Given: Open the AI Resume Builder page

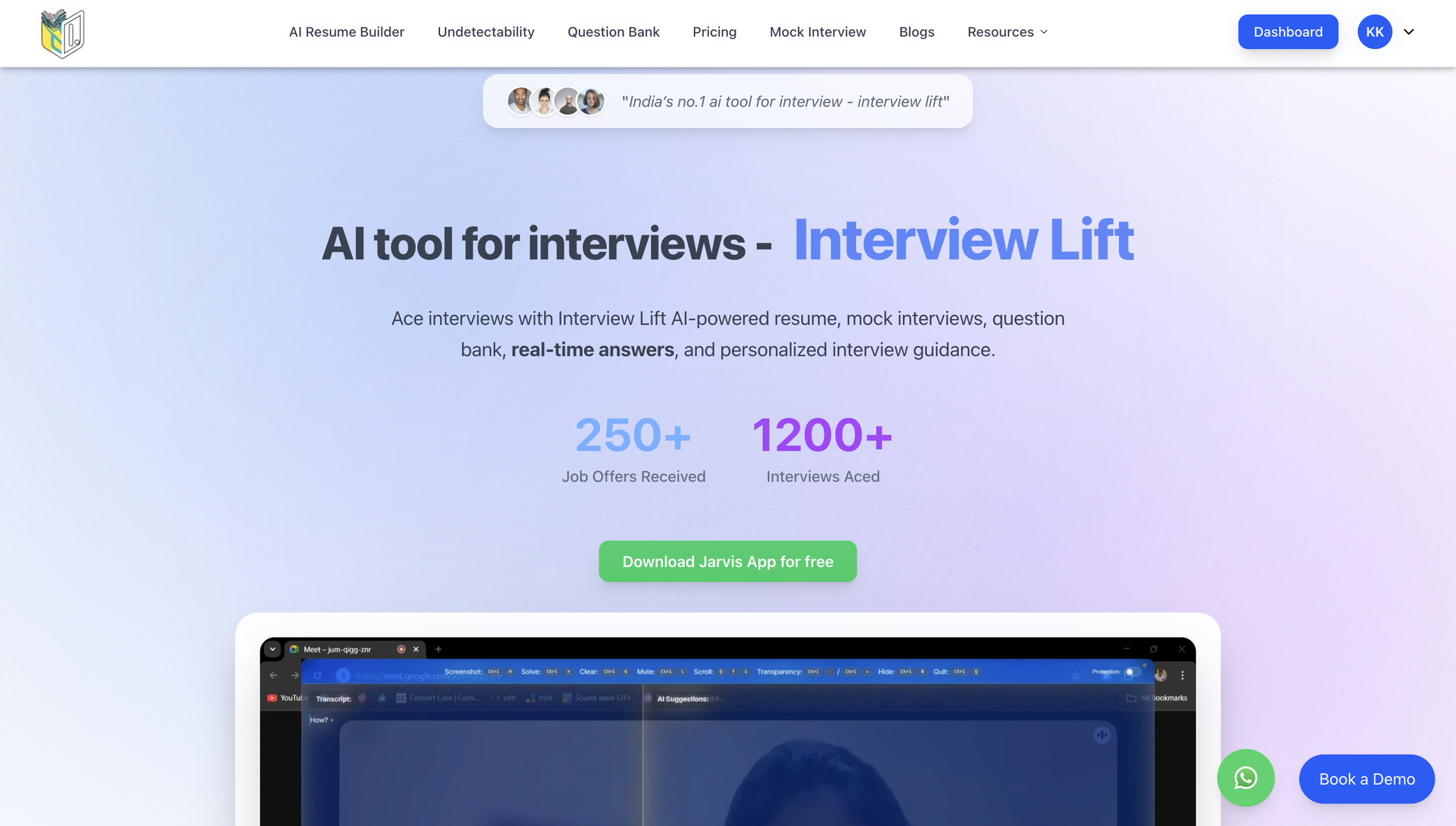Looking at the screenshot, I should click(x=346, y=32).
